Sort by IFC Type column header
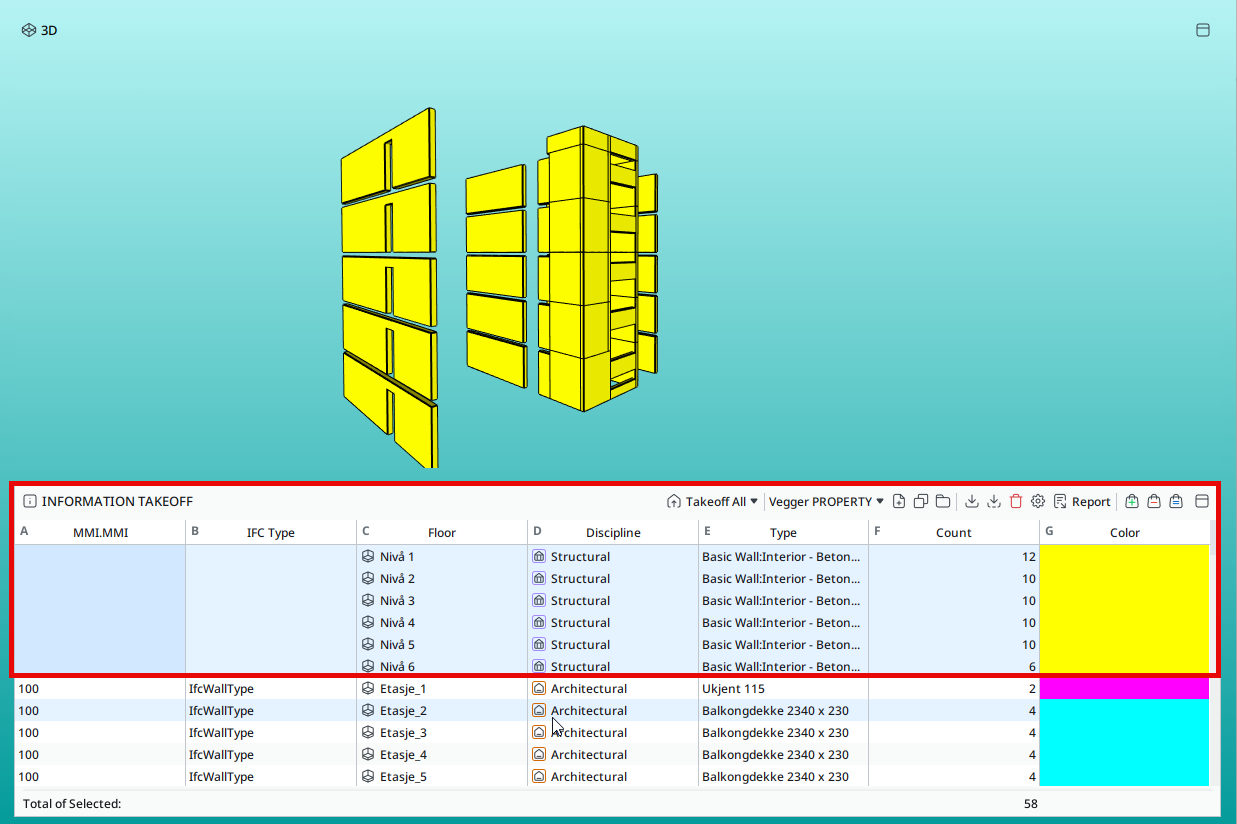The height and width of the screenshot is (824, 1237). point(271,533)
